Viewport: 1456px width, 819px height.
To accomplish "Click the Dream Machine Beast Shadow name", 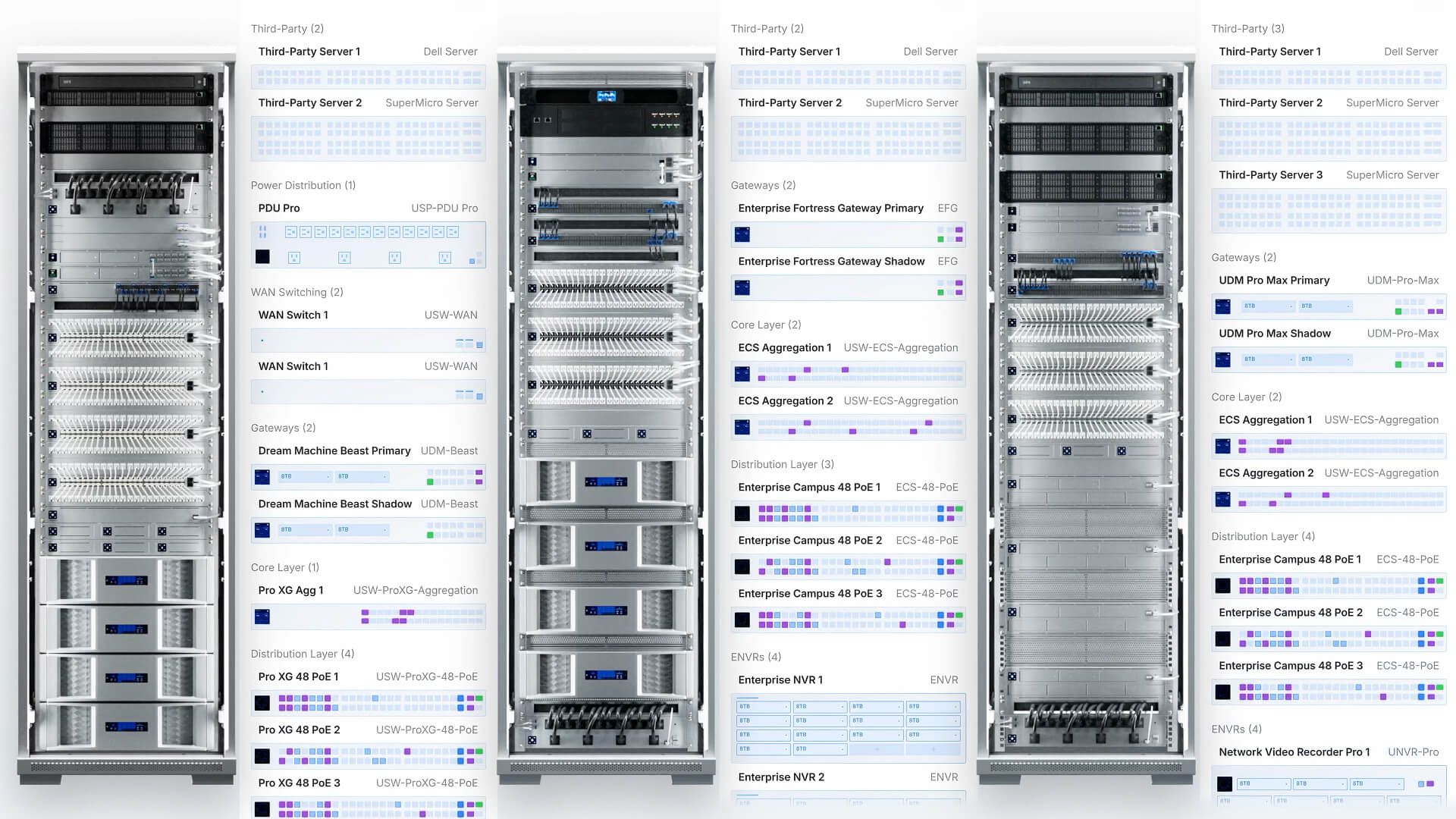I will pyautogui.click(x=335, y=504).
